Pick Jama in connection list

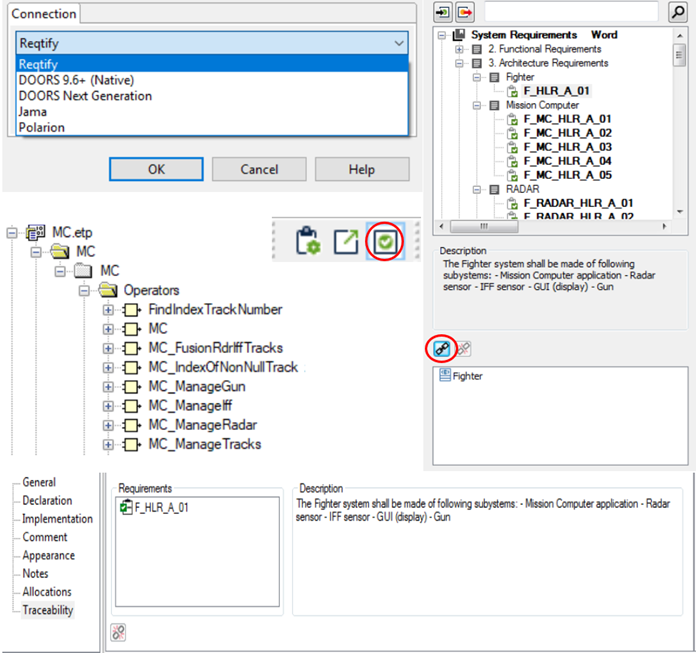coord(32,112)
